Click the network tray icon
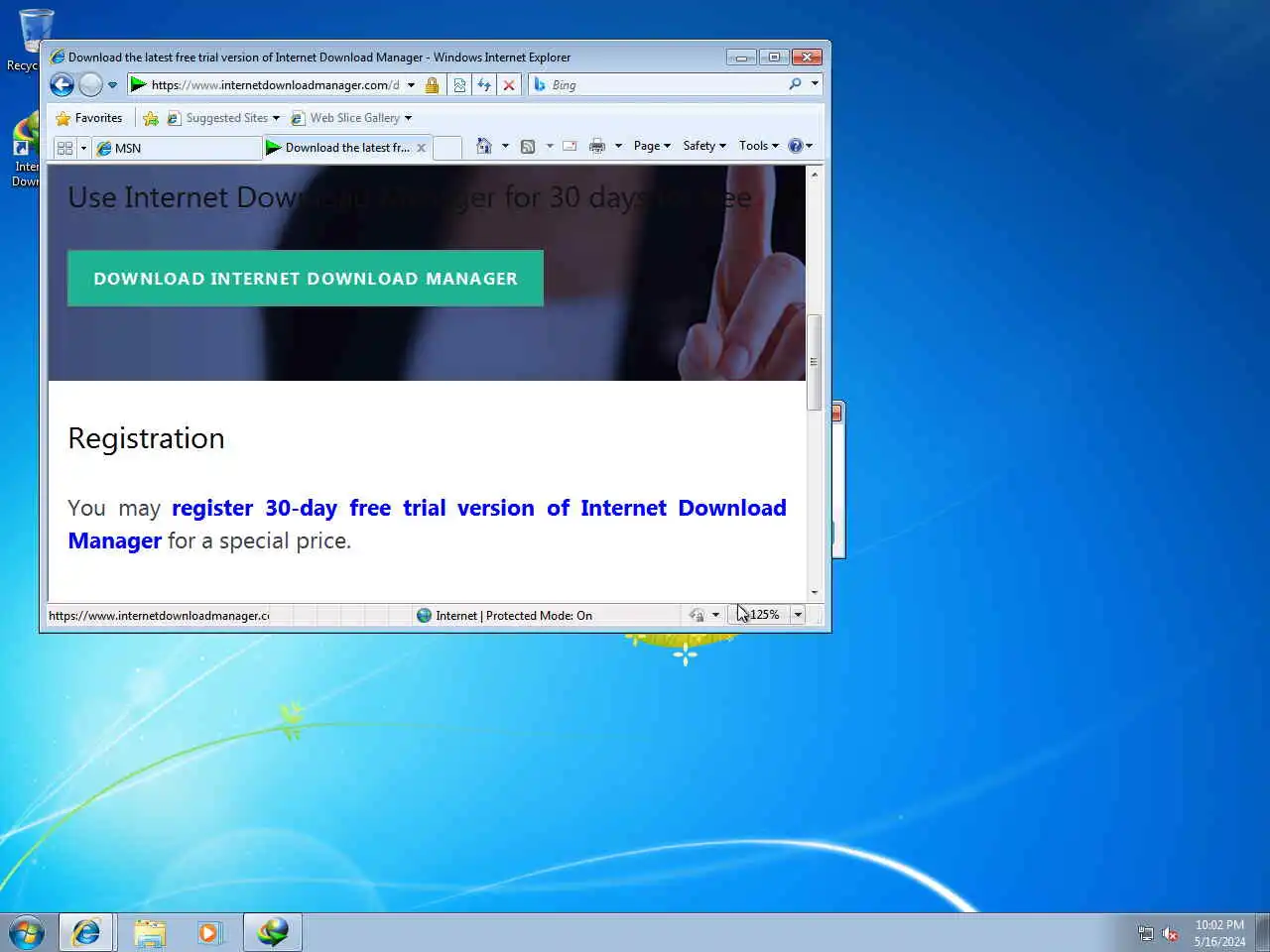Screen dimensions: 1270x952 (x=1146, y=933)
